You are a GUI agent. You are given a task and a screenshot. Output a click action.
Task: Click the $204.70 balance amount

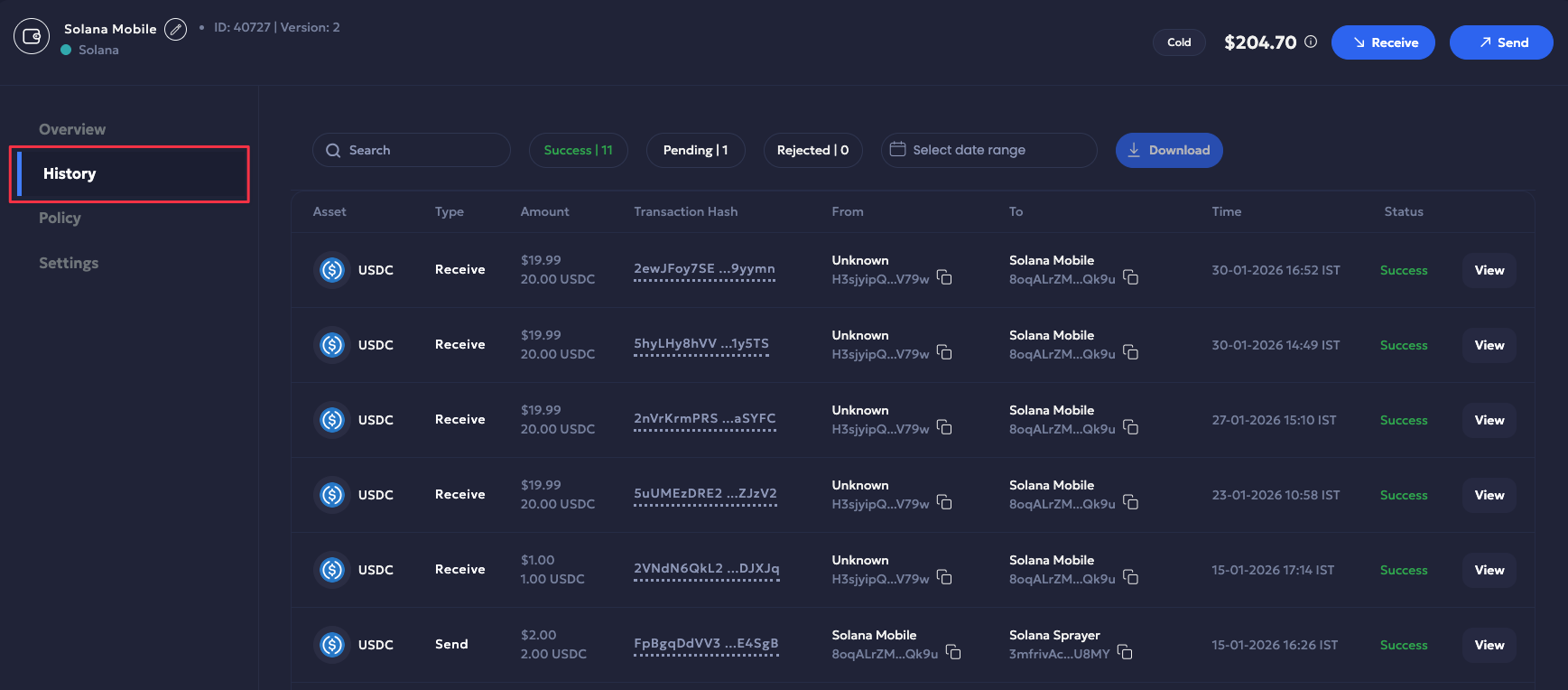[x=1260, y=42]
